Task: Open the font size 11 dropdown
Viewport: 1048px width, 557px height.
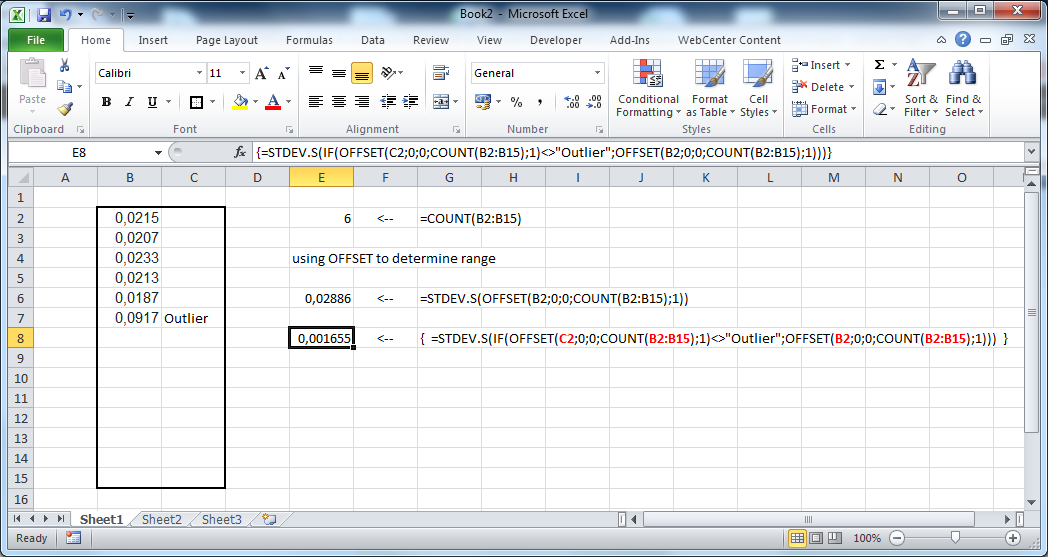Action: click(x=243, y=73)
